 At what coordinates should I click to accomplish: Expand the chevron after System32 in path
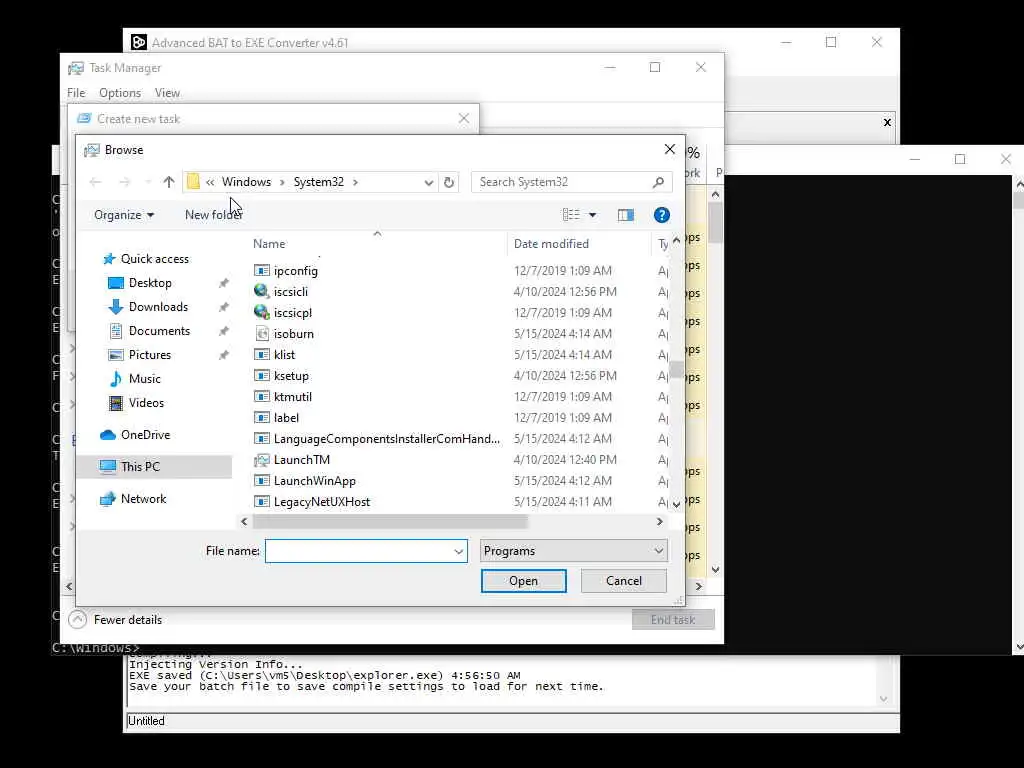pos(355,182)
